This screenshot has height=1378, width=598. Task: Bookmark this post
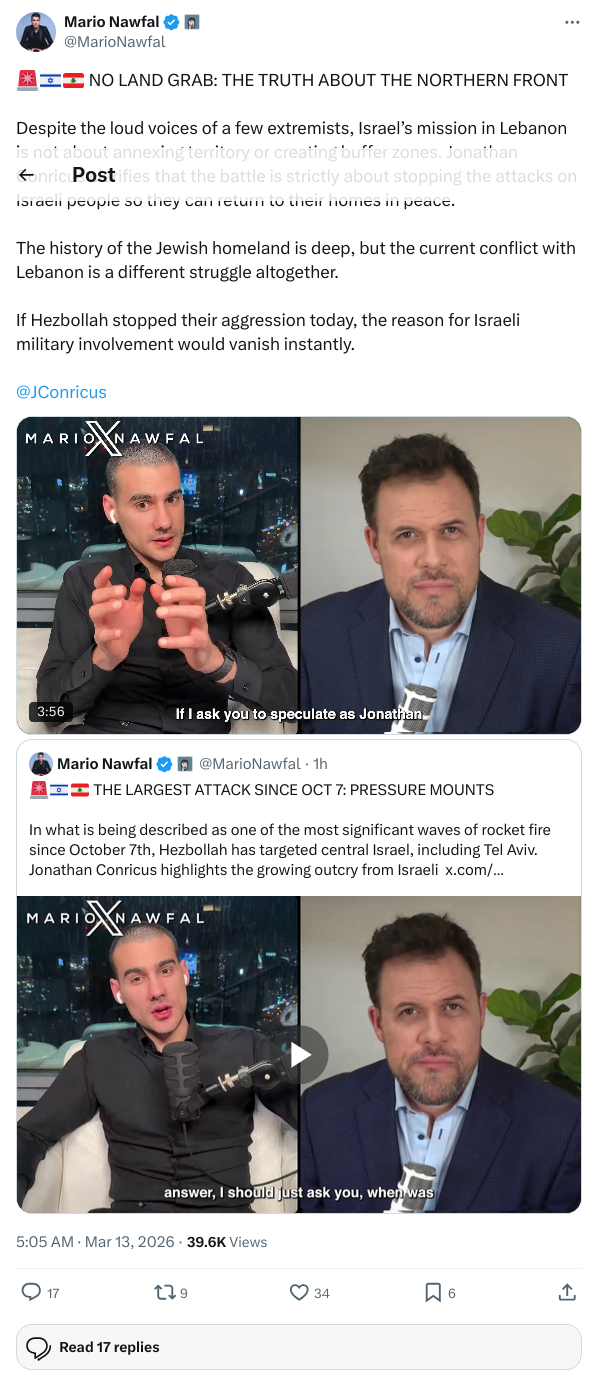click(432, 1292)
